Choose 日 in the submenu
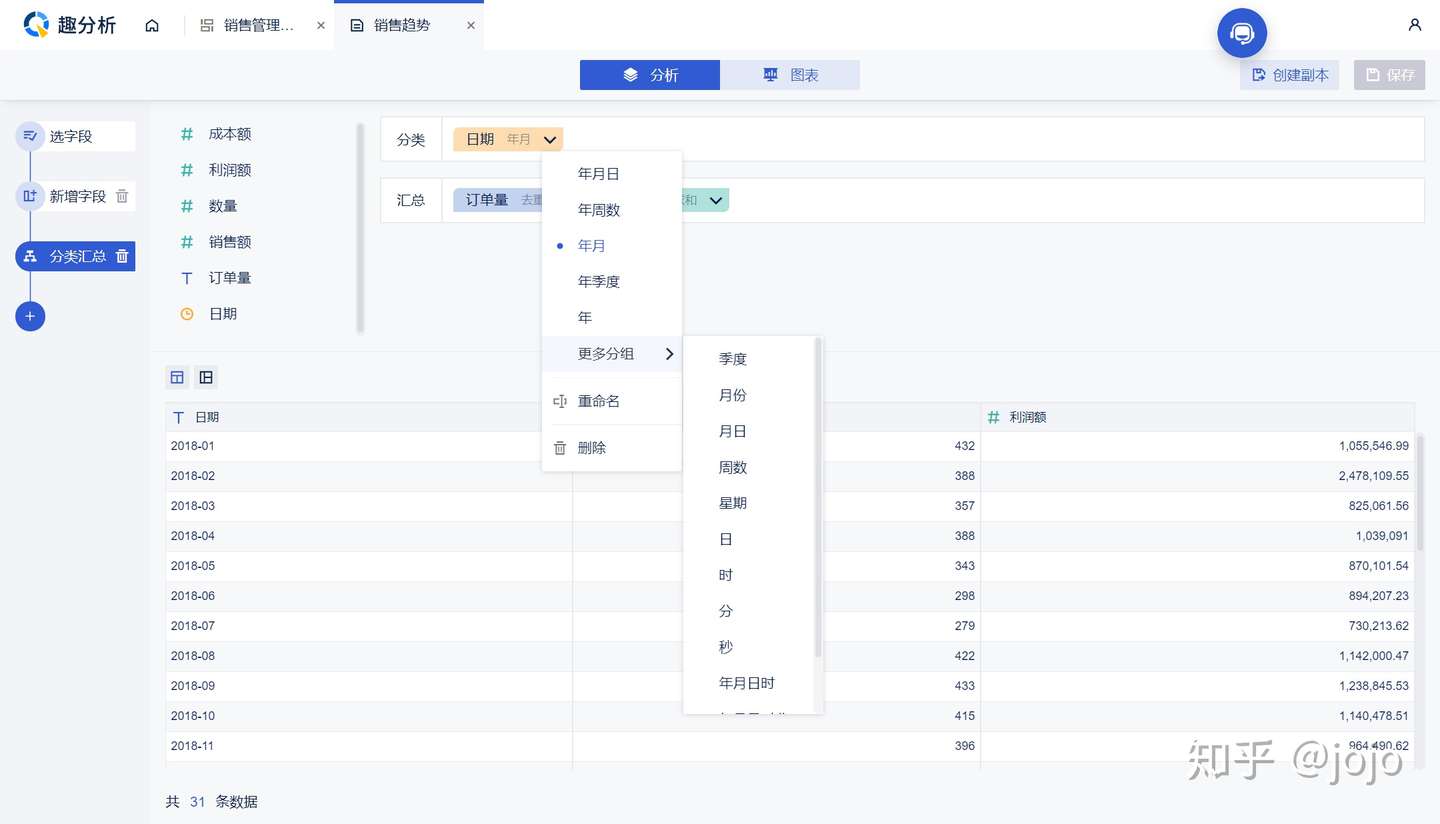 pos(749,539)
